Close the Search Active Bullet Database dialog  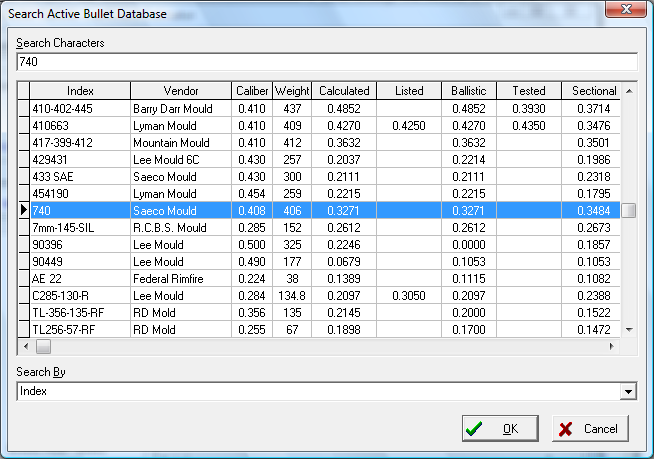[x=626, y=9]
